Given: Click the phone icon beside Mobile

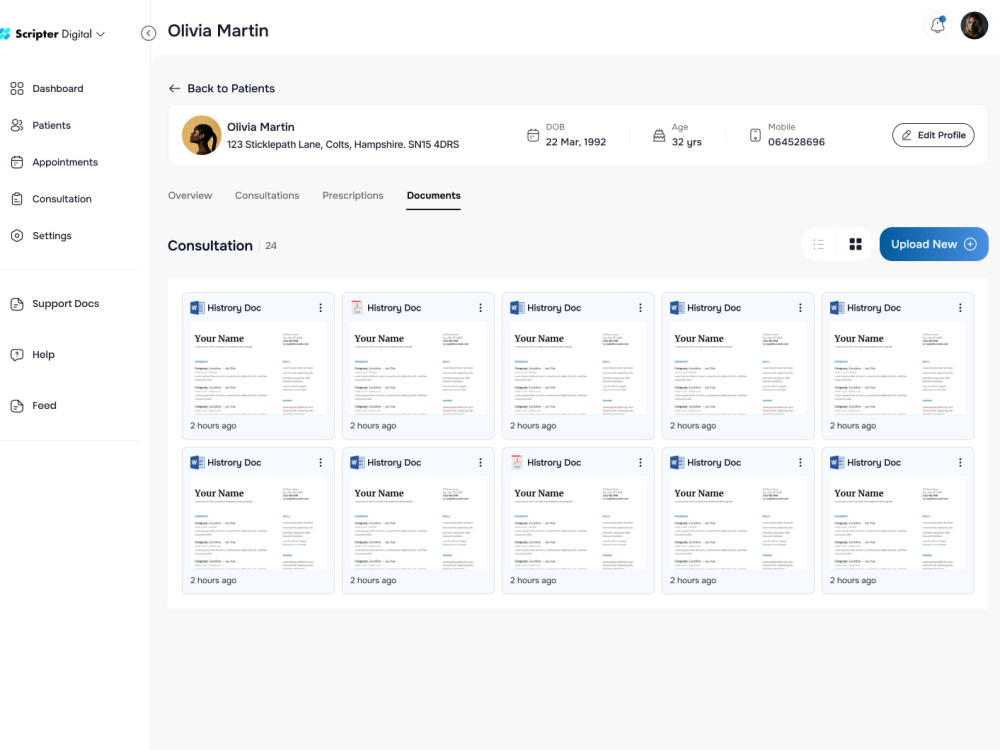Looking at the screenshot, I should tap(755, 135).
